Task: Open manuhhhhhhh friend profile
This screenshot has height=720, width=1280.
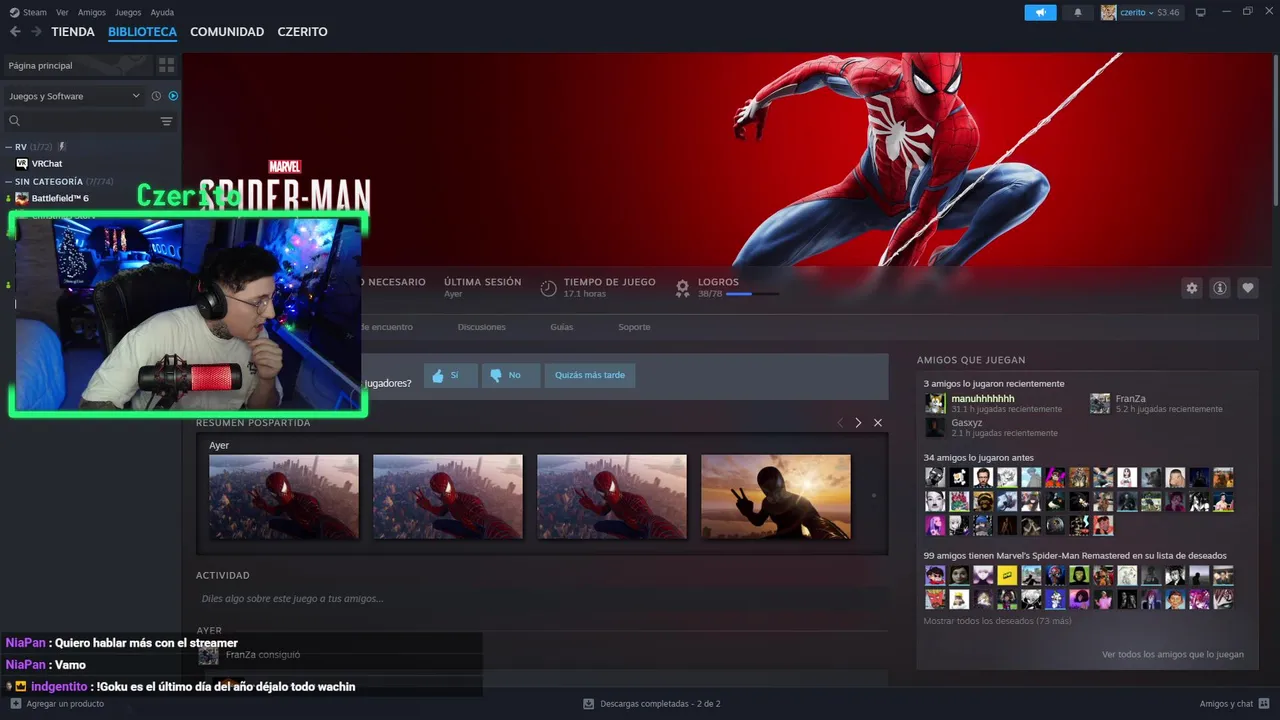Action: coord(983,398)
